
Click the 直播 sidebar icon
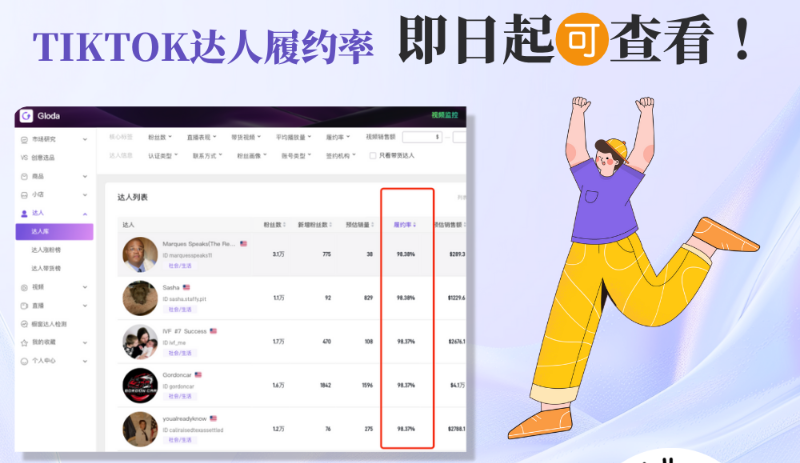coord(24,306)
